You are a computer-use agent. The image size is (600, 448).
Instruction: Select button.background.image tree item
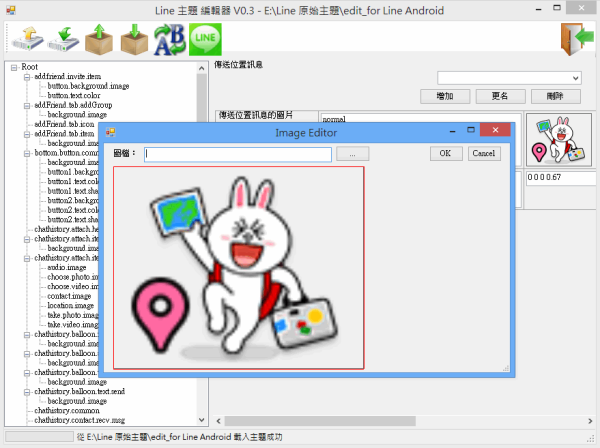88,86
